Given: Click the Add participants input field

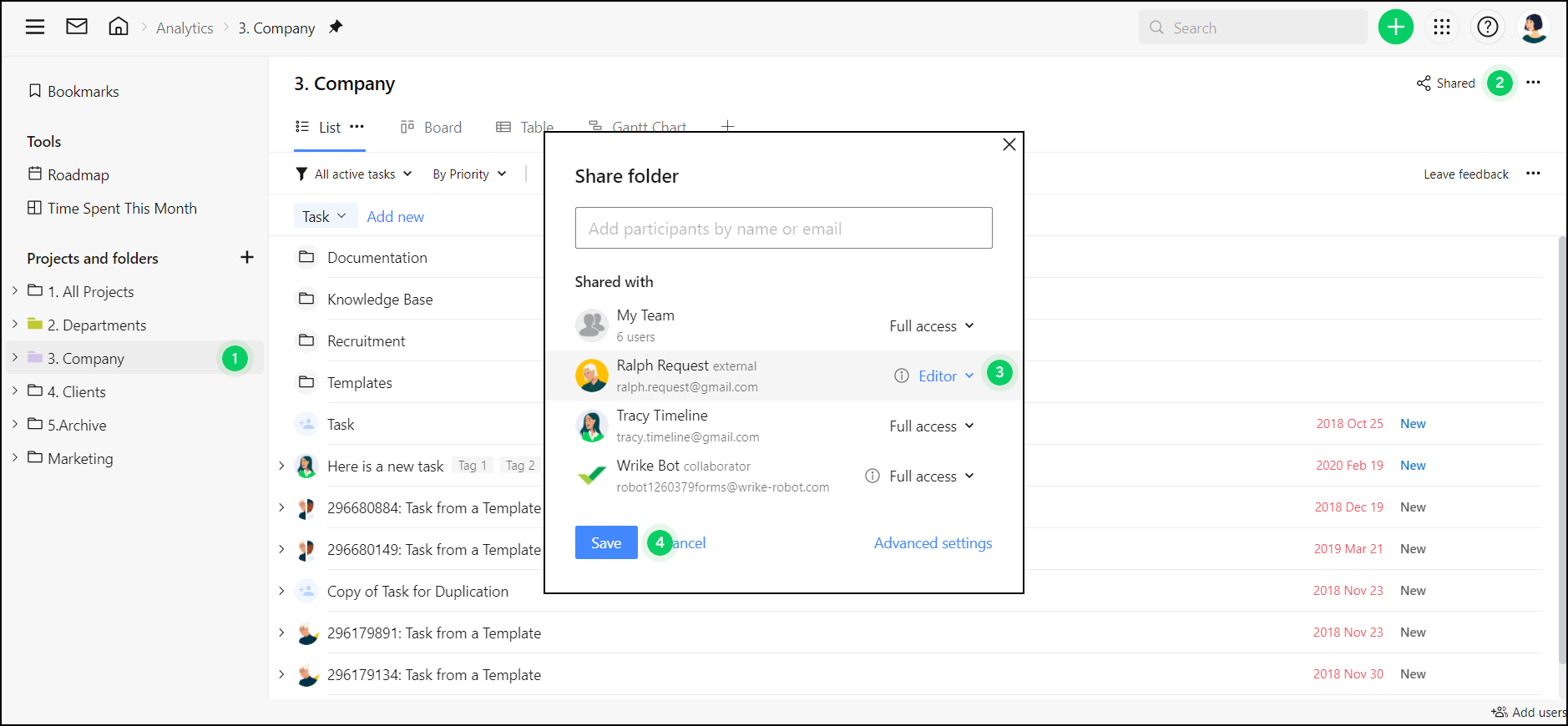Looking at the screenshot, I should pos(783,229).
